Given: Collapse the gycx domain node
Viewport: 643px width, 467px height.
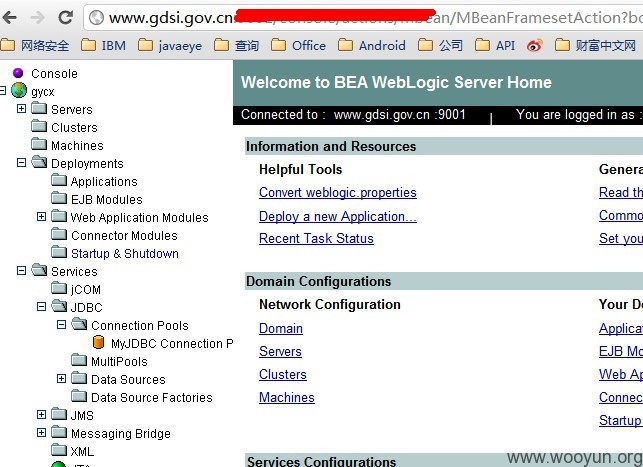Looking at the screenshot, I should (2, 91).
